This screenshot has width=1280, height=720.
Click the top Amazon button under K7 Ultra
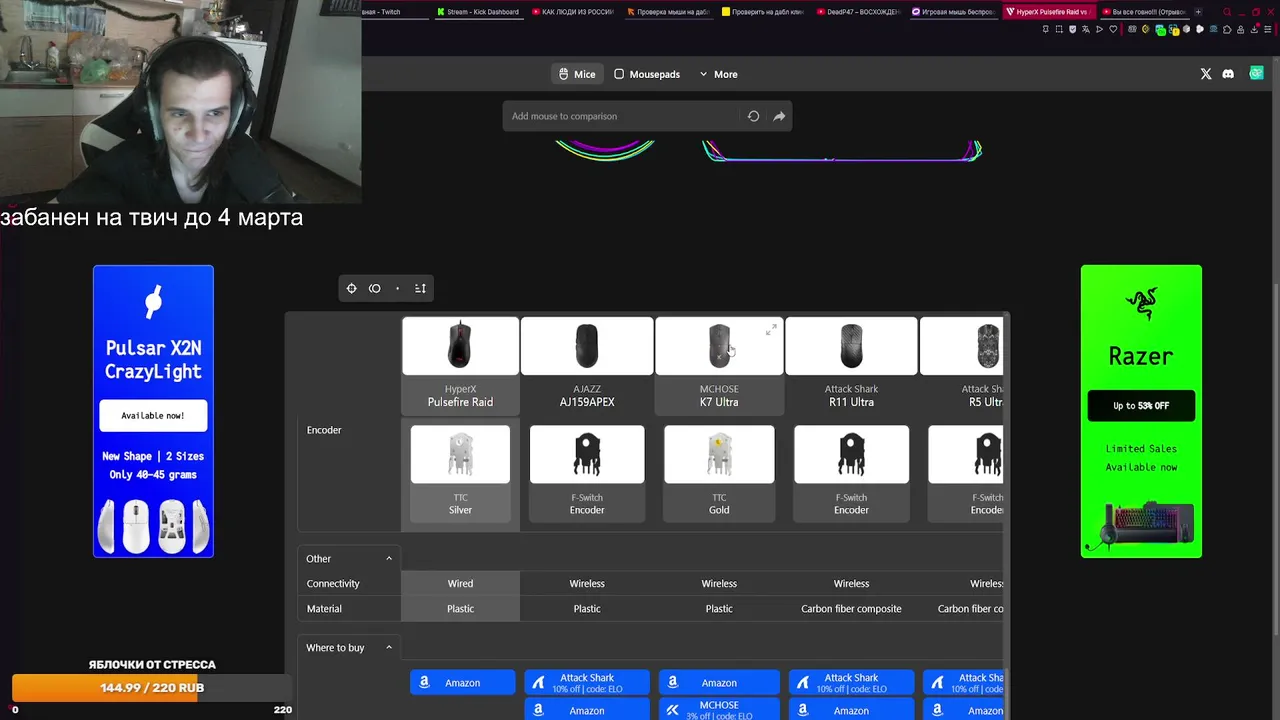pos(719,683)
